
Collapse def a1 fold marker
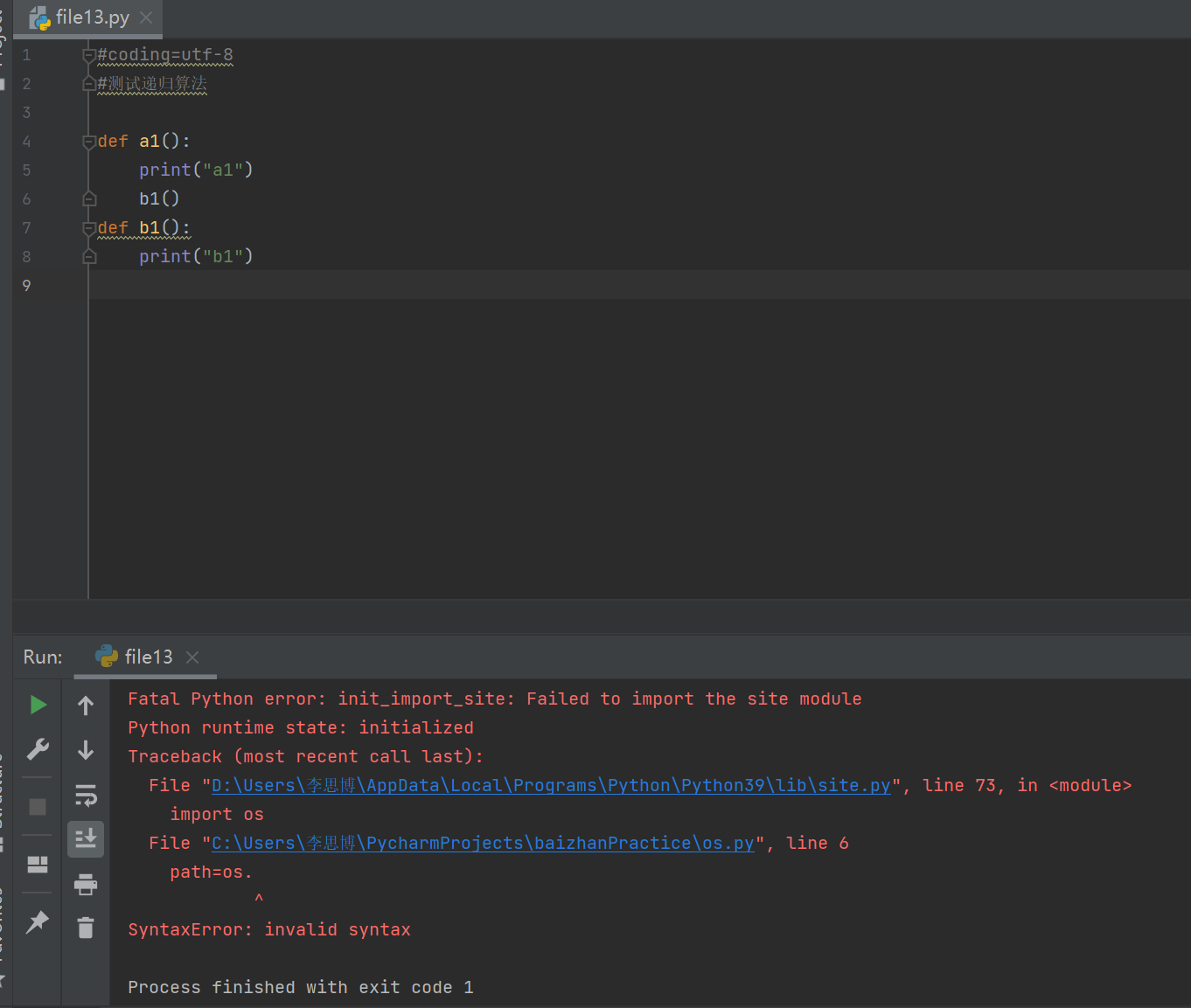tap(88, 142)
